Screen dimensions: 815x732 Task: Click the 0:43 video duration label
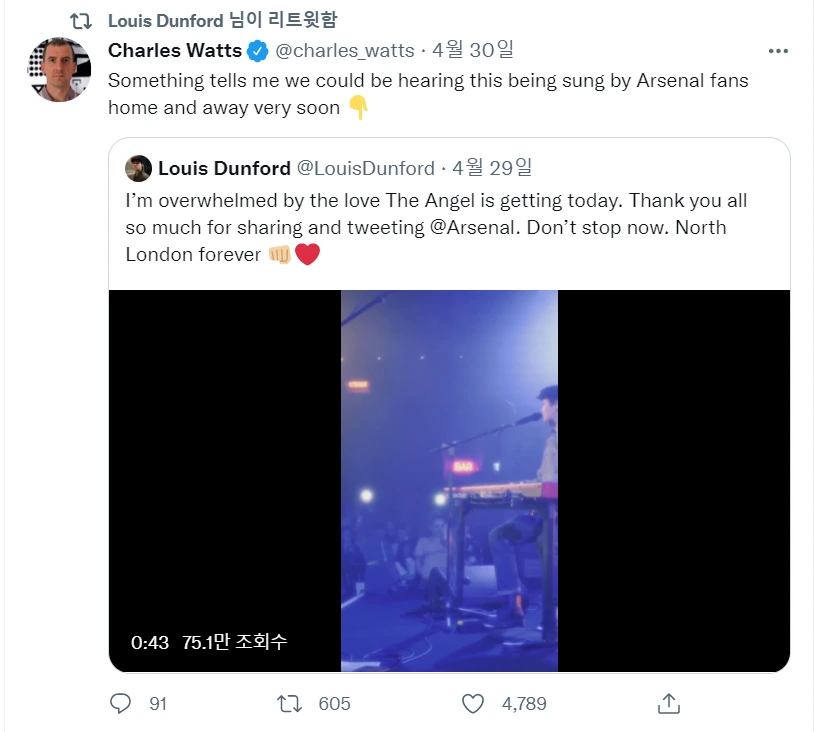(150, 643)
